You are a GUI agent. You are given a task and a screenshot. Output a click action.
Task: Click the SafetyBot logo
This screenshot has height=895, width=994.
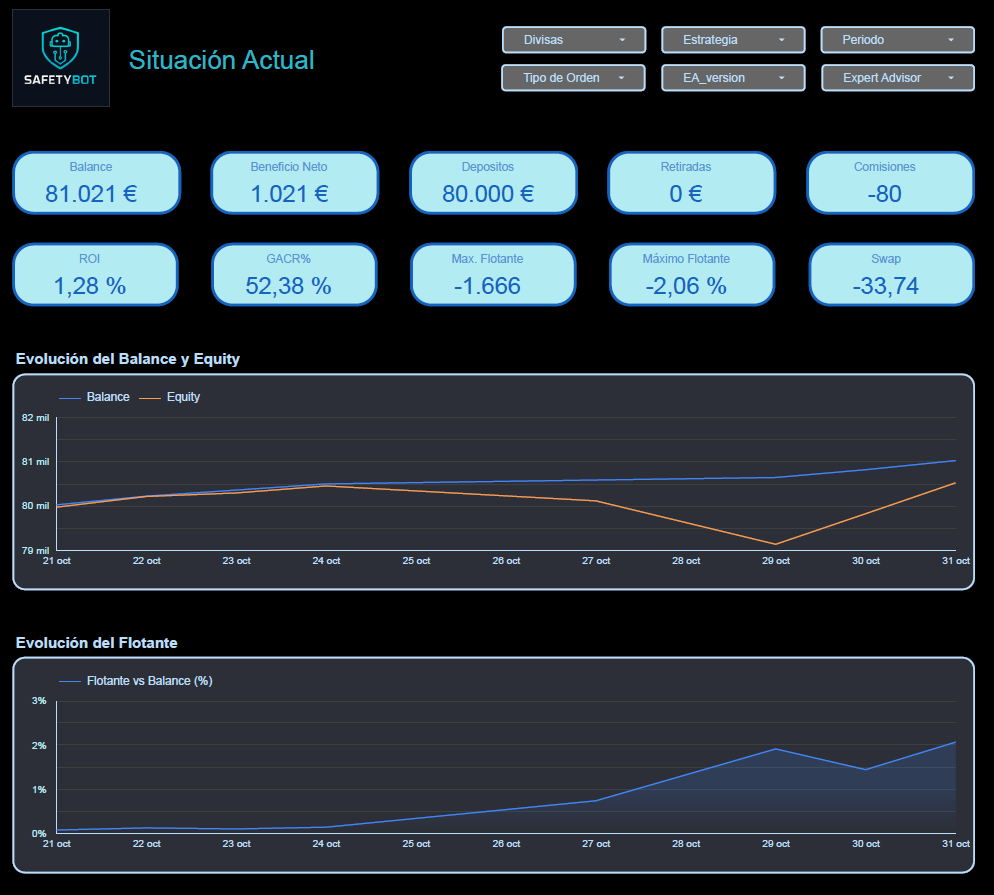click(61, 58)
